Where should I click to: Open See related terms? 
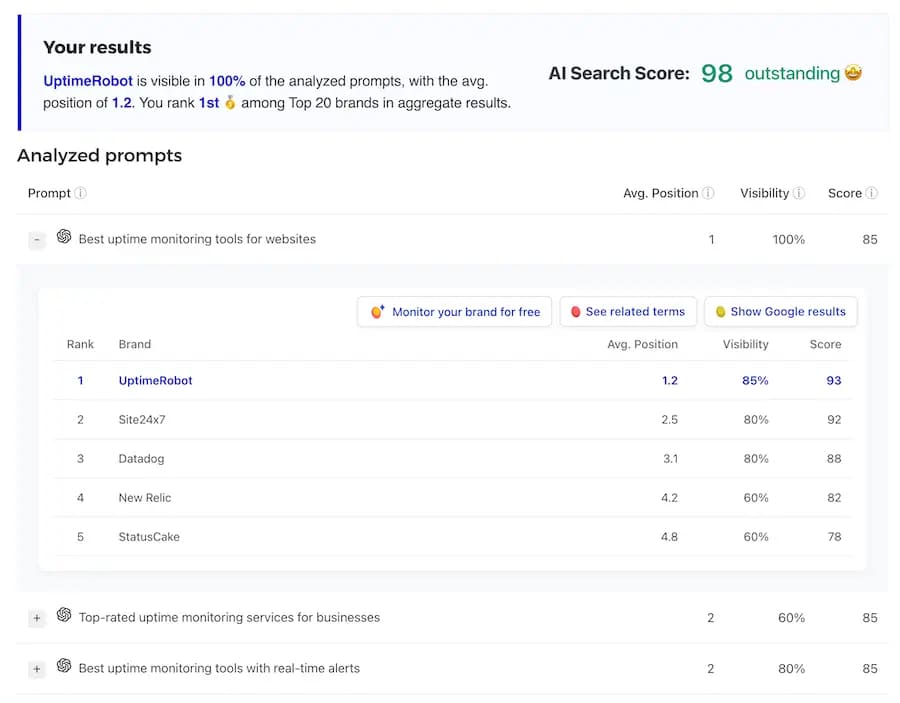pyautogui.click(x=628, y=312)
